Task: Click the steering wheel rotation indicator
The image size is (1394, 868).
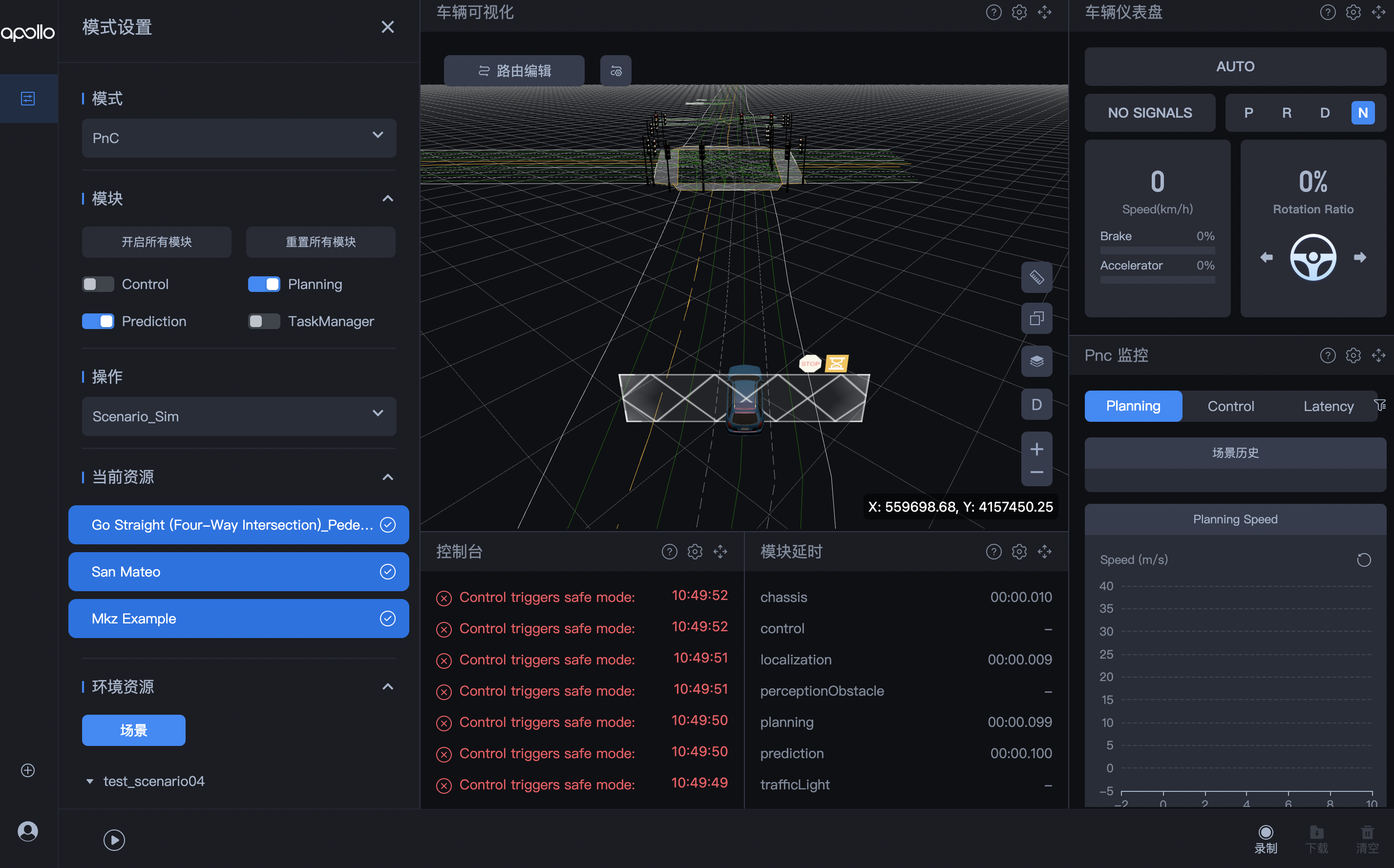Action: (1313, 257)
